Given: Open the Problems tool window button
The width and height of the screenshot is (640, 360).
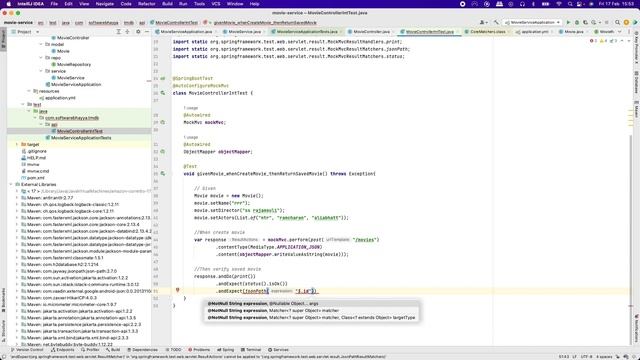Looking at the screenshot, I should 199,350.
